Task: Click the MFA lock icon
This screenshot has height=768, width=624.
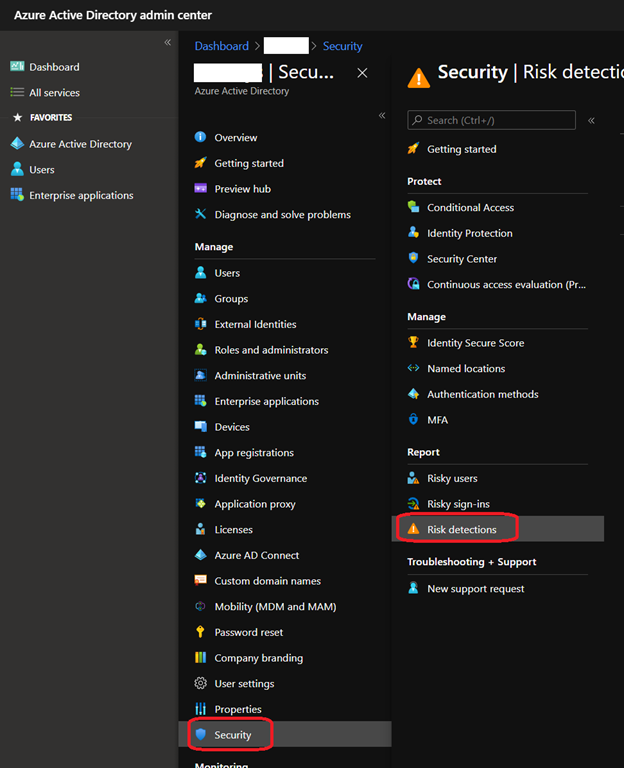Action: coord(414,420)
